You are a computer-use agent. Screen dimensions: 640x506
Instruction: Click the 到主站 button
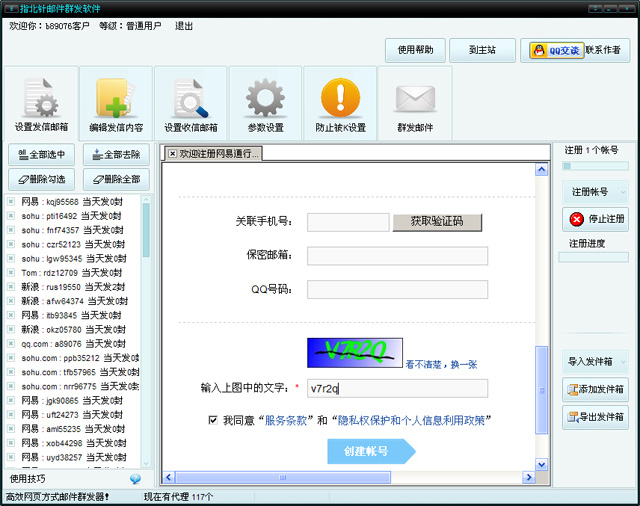[482, 50]
